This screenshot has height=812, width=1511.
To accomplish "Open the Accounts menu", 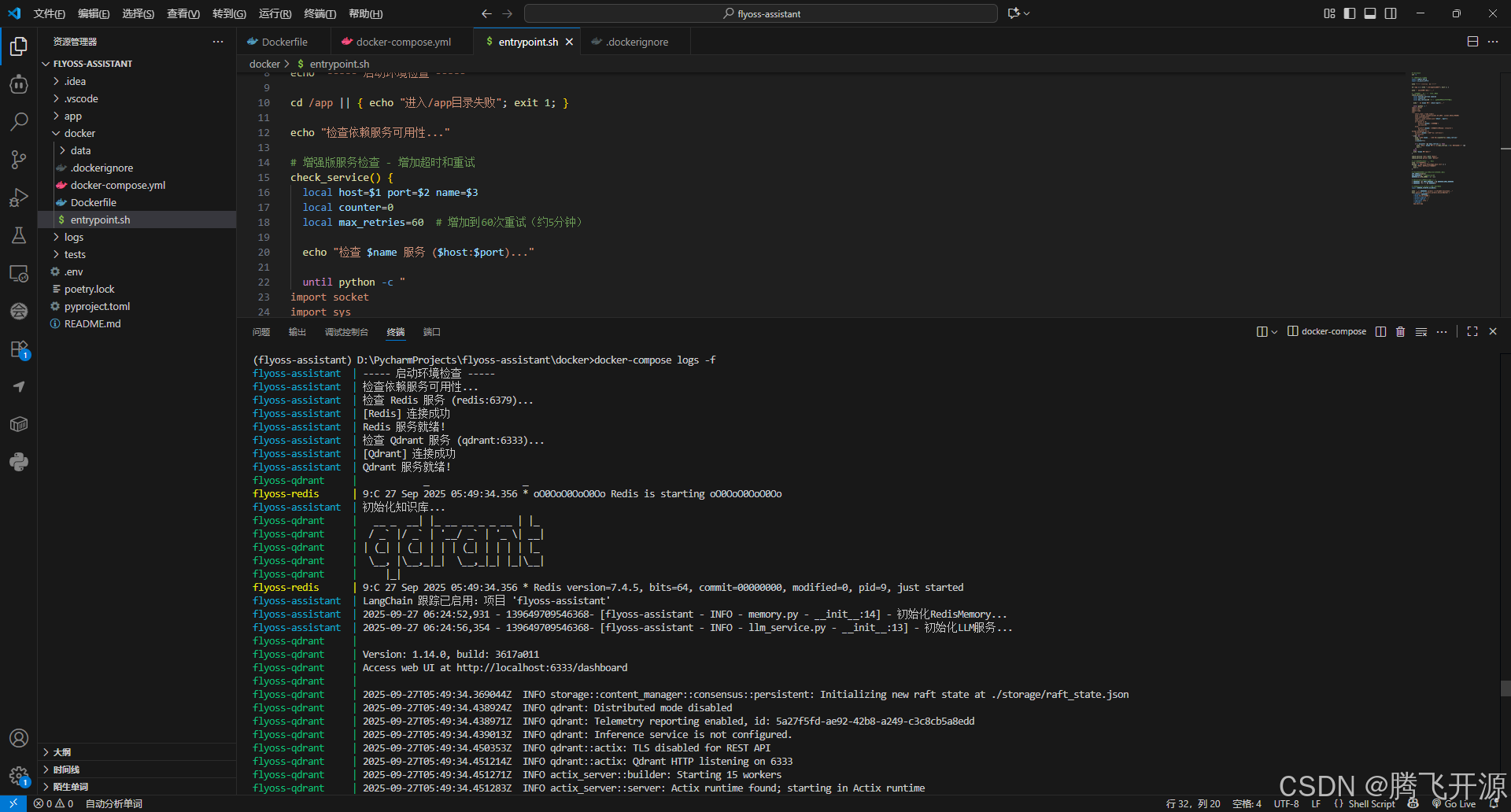I will click(19, 738).
